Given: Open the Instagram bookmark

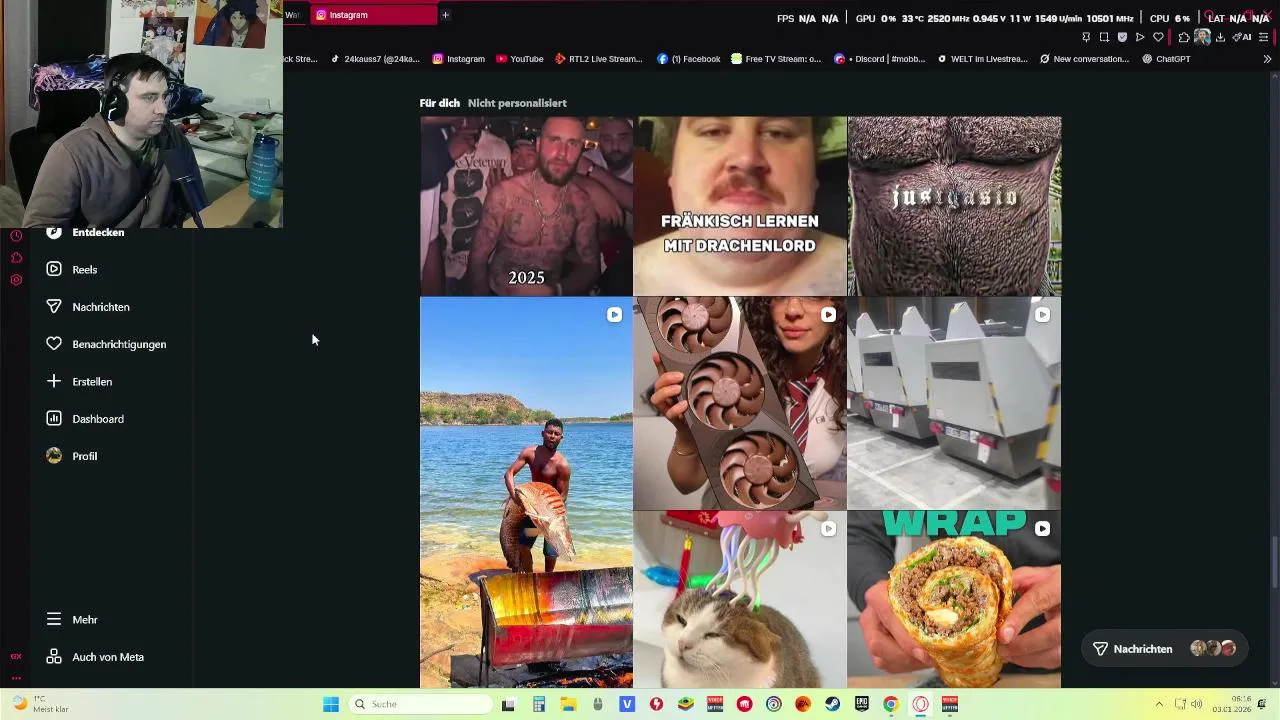Looking at the screenshot, I should (x=458, y=59).
